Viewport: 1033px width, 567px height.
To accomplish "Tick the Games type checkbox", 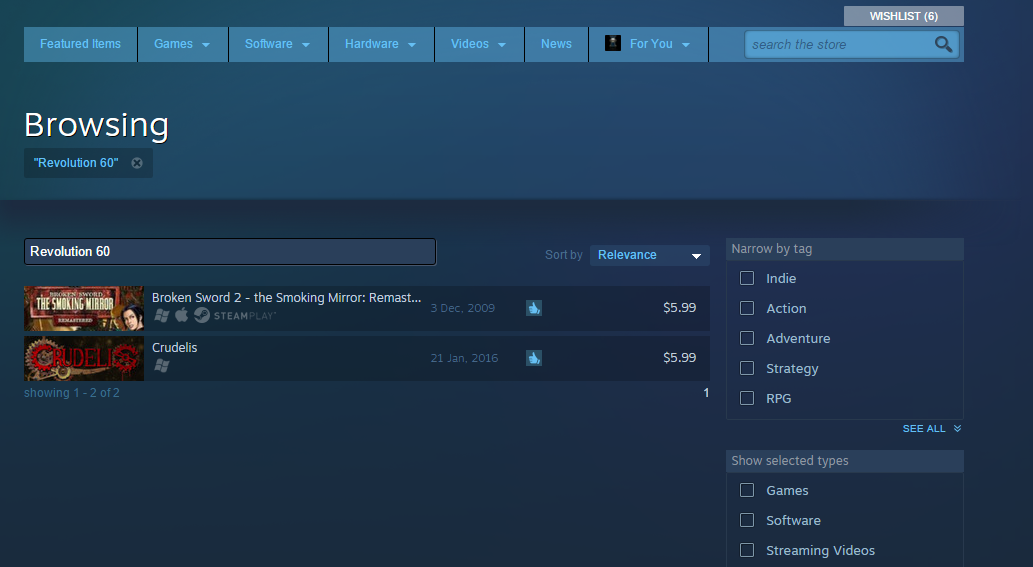I will (x=746, y=490).
